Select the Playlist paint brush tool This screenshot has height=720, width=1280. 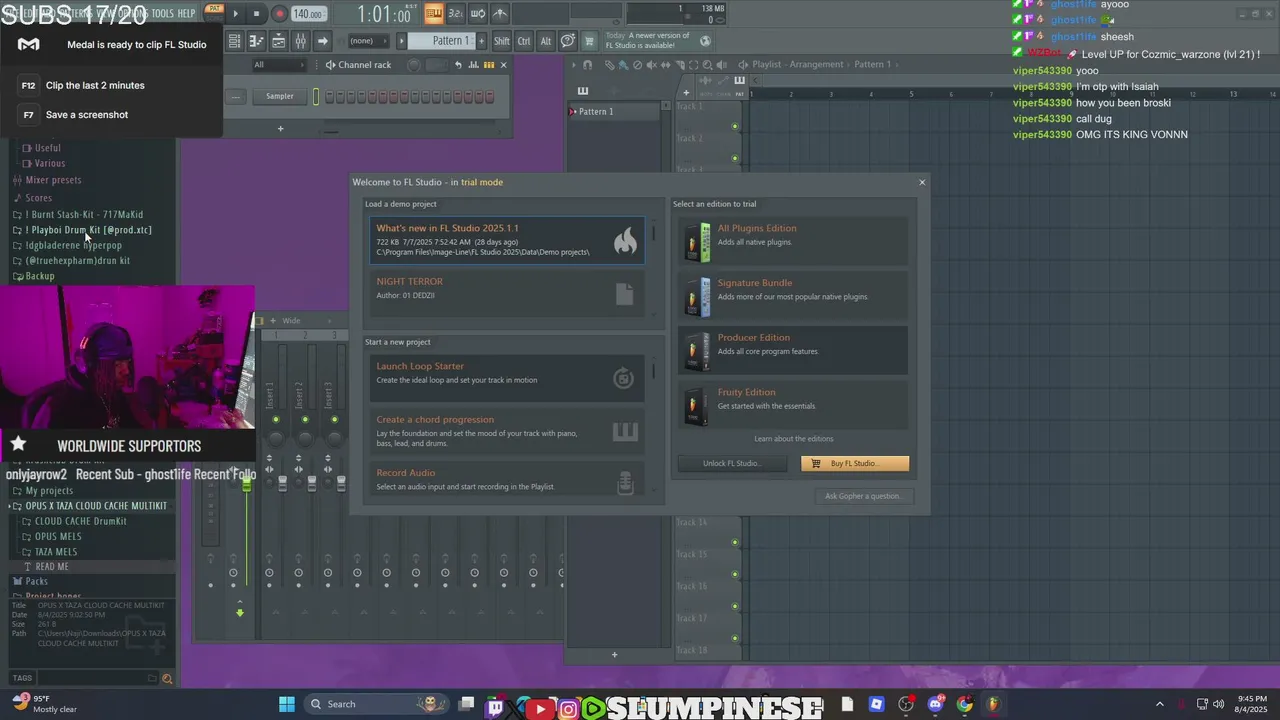(623, 65)
